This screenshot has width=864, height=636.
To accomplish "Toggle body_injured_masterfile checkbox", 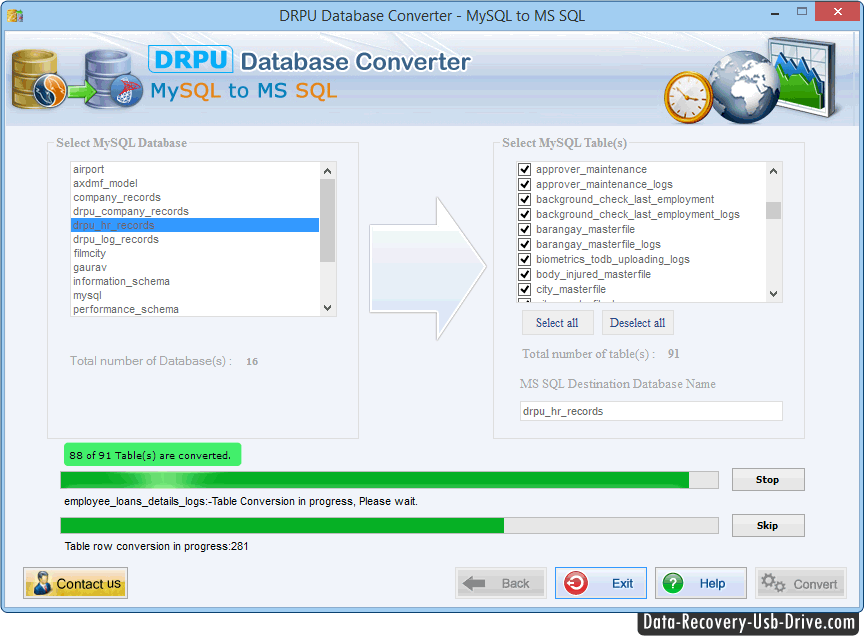I will (525, 274).
